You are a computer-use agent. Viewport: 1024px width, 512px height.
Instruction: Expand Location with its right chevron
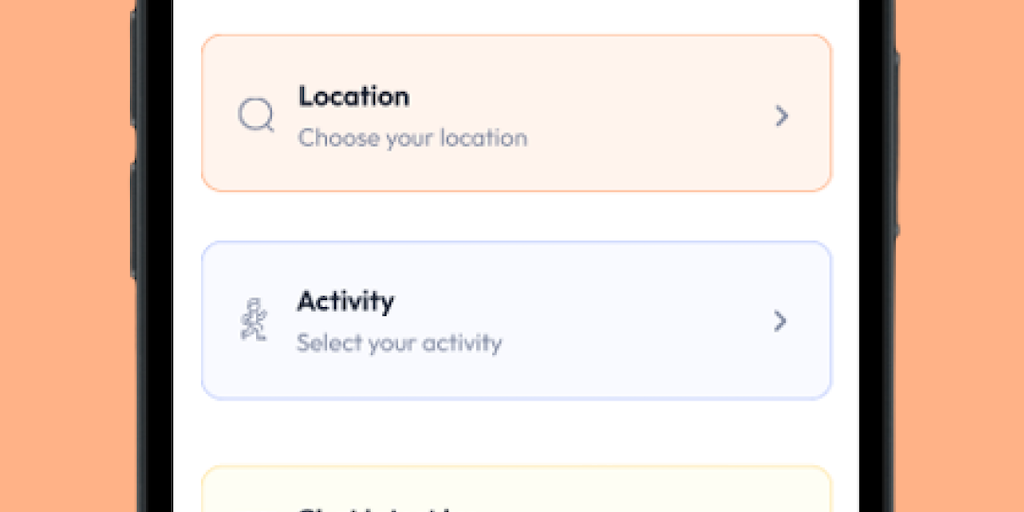782,116
